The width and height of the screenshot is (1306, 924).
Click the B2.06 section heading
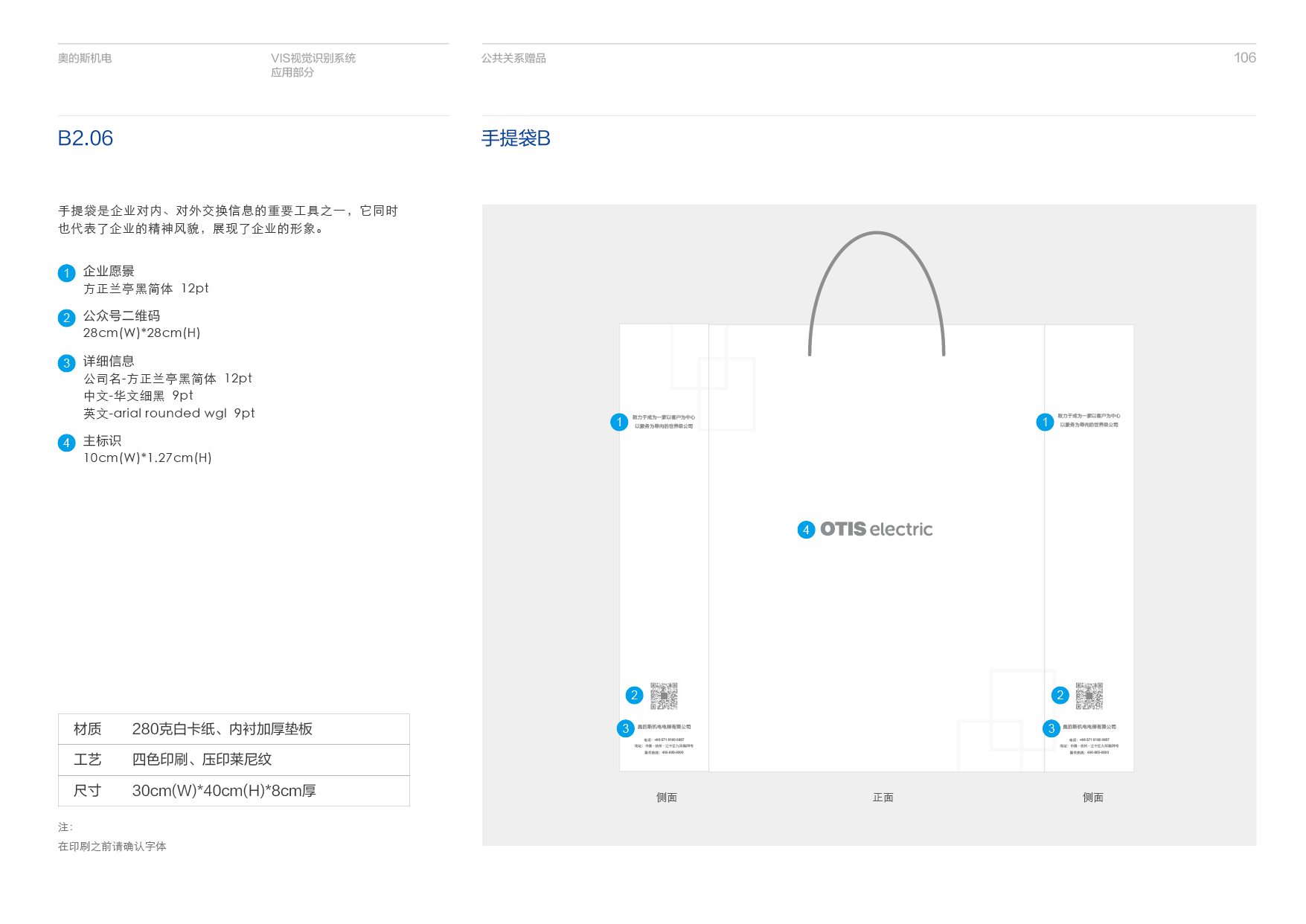click(86, 138)
